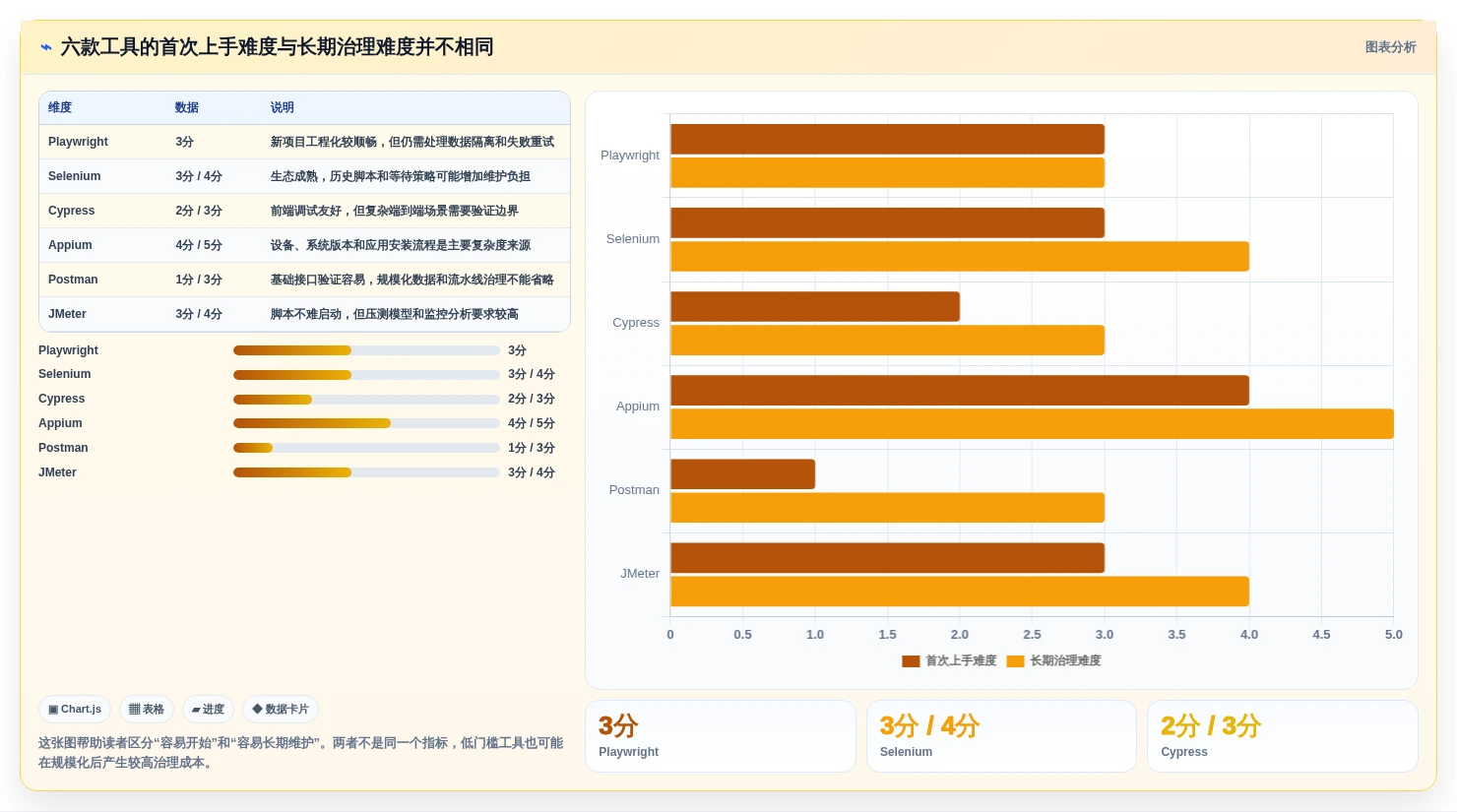This screenshot has width=1457, height=812.
Task: Open the 3分 / 4分 Selenium data card
Action: coord(1001,736)
